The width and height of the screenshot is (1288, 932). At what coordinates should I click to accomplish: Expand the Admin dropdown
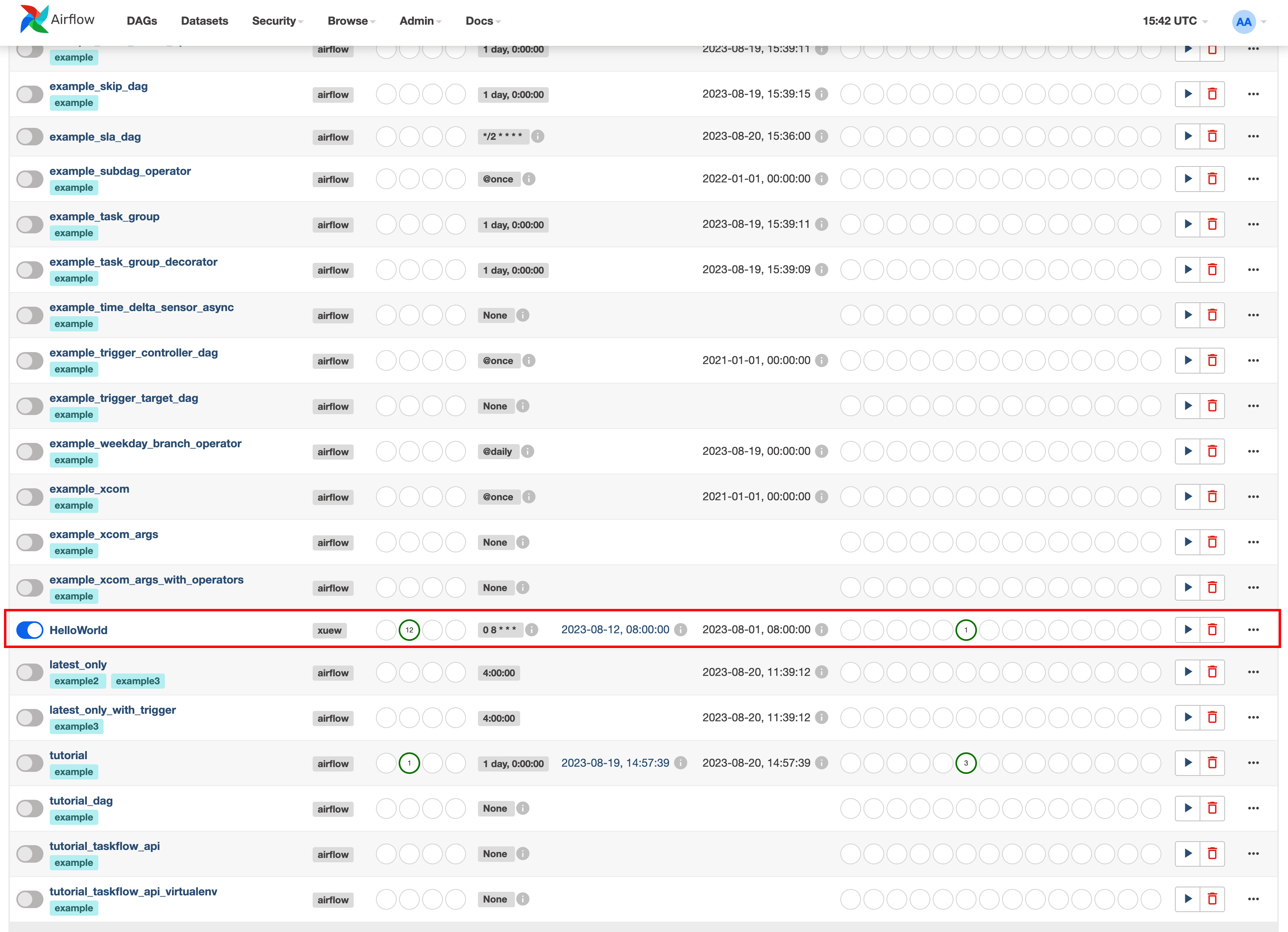(x=417, y=21)
